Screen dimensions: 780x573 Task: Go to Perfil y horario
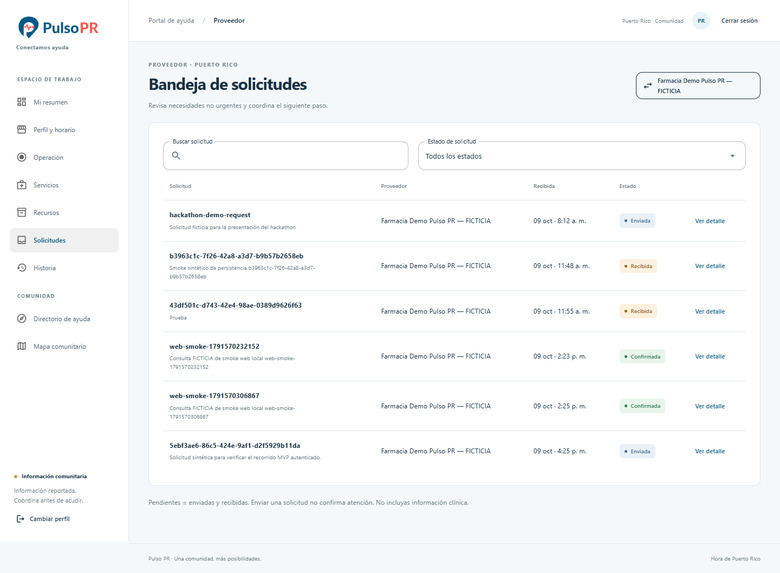pos(64,130)
